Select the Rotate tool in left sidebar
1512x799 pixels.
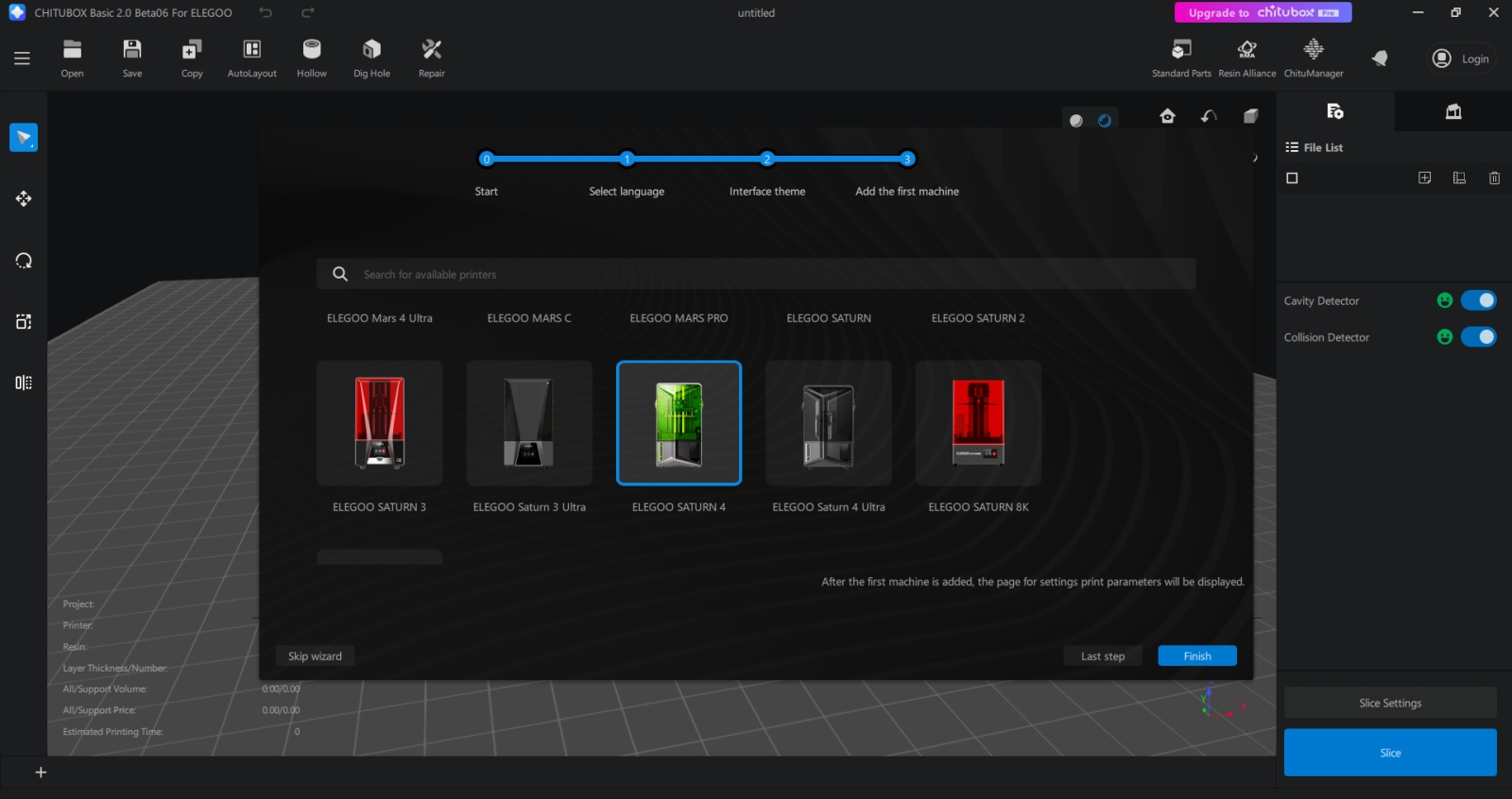click(24, 261)
